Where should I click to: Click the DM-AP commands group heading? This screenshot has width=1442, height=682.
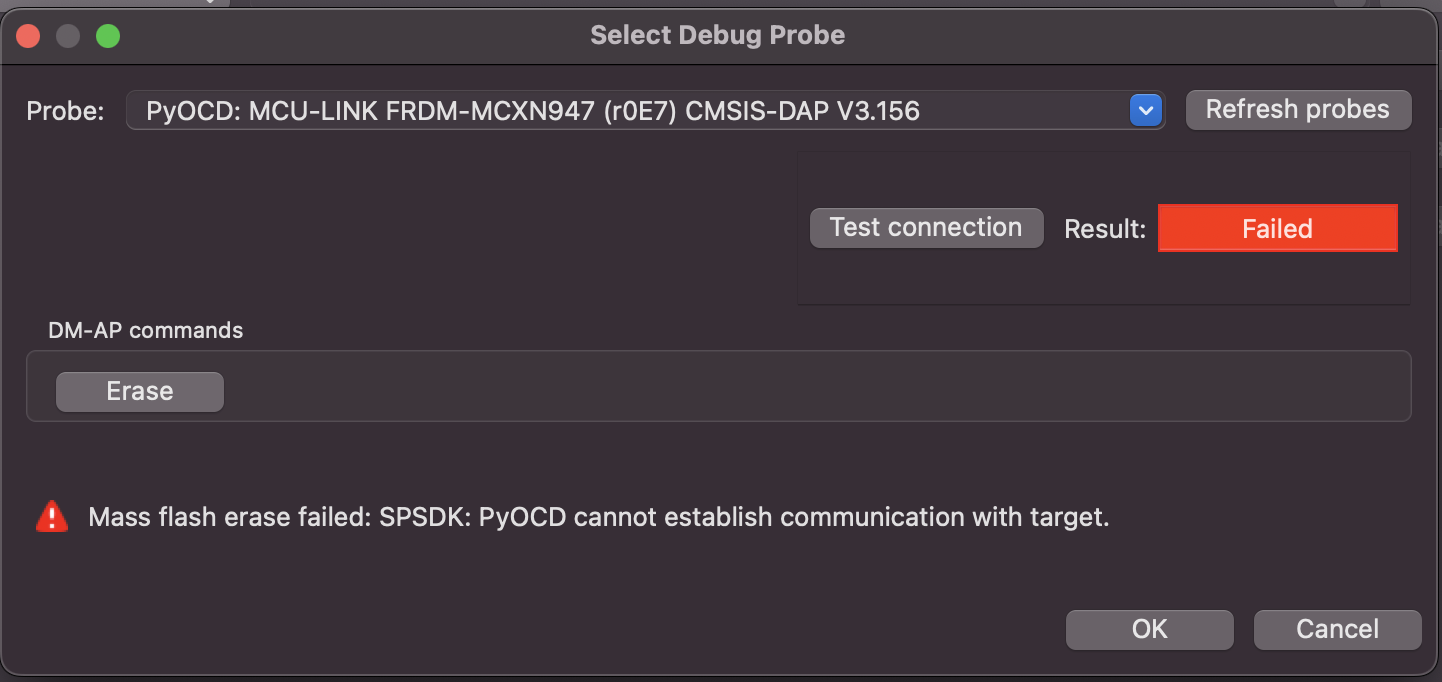point(146,330)
